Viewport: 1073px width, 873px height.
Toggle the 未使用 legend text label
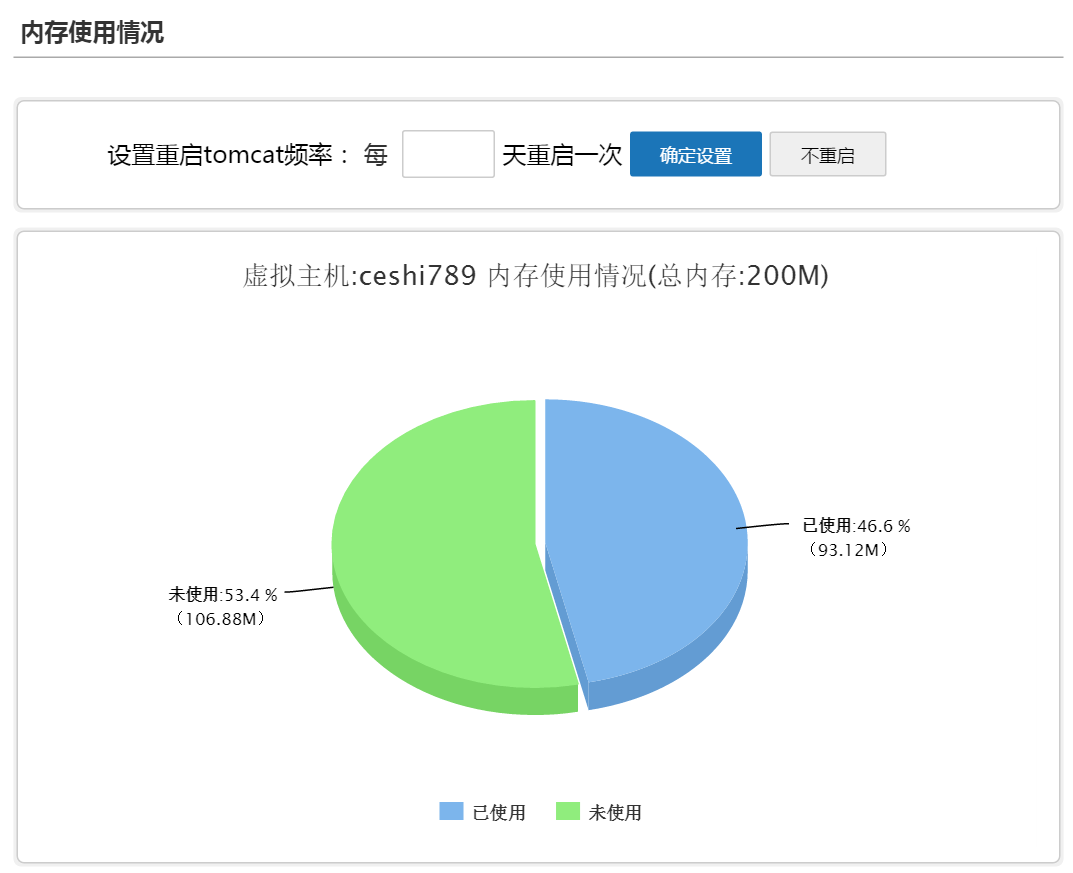[615, 812]
